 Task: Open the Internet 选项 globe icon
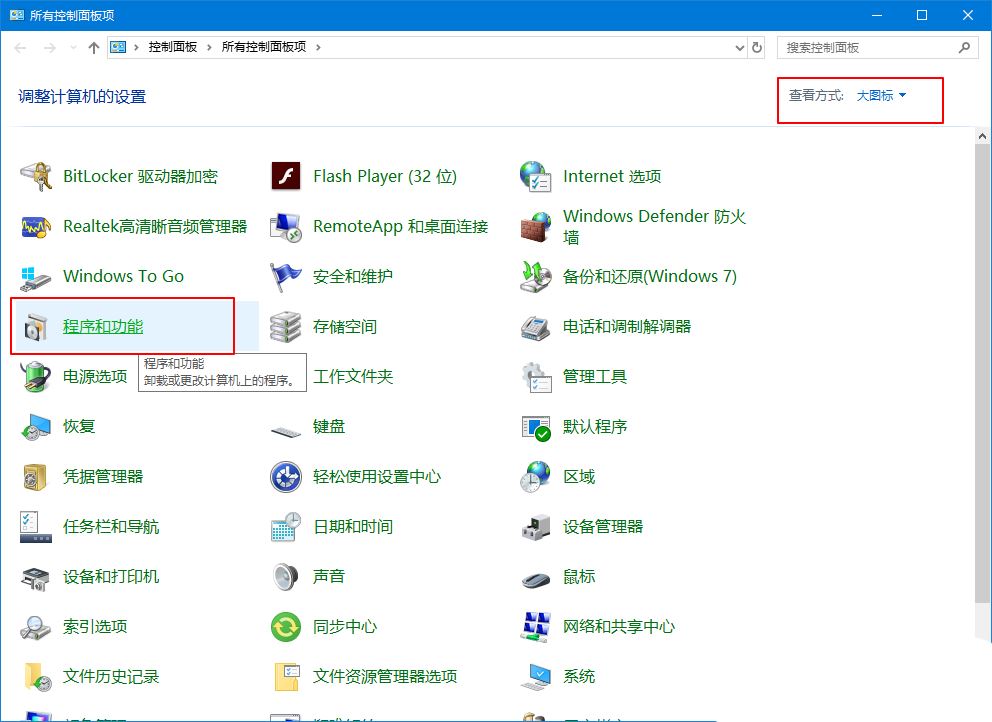click(x=536, y=176)
